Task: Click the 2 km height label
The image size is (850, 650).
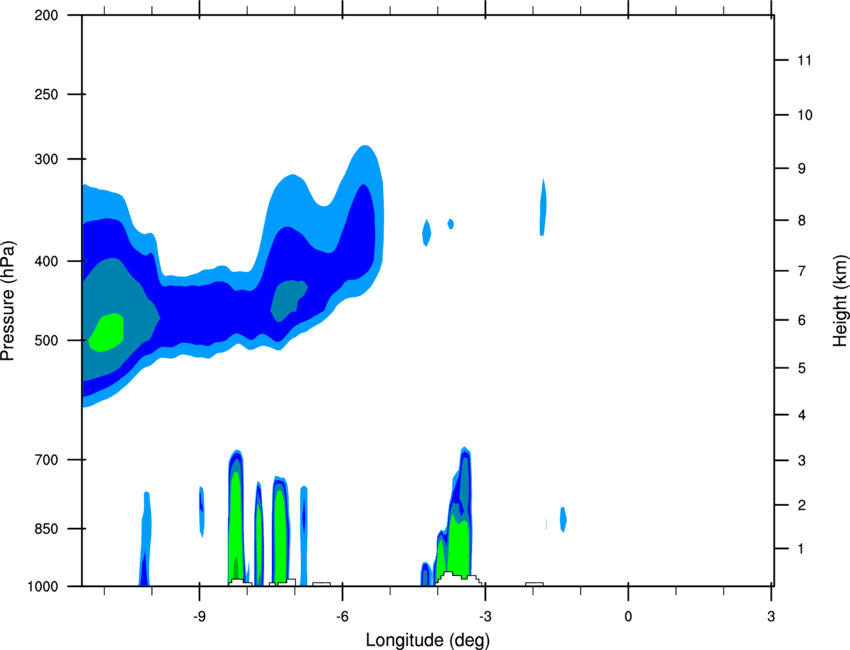Action: coord(801,505)
